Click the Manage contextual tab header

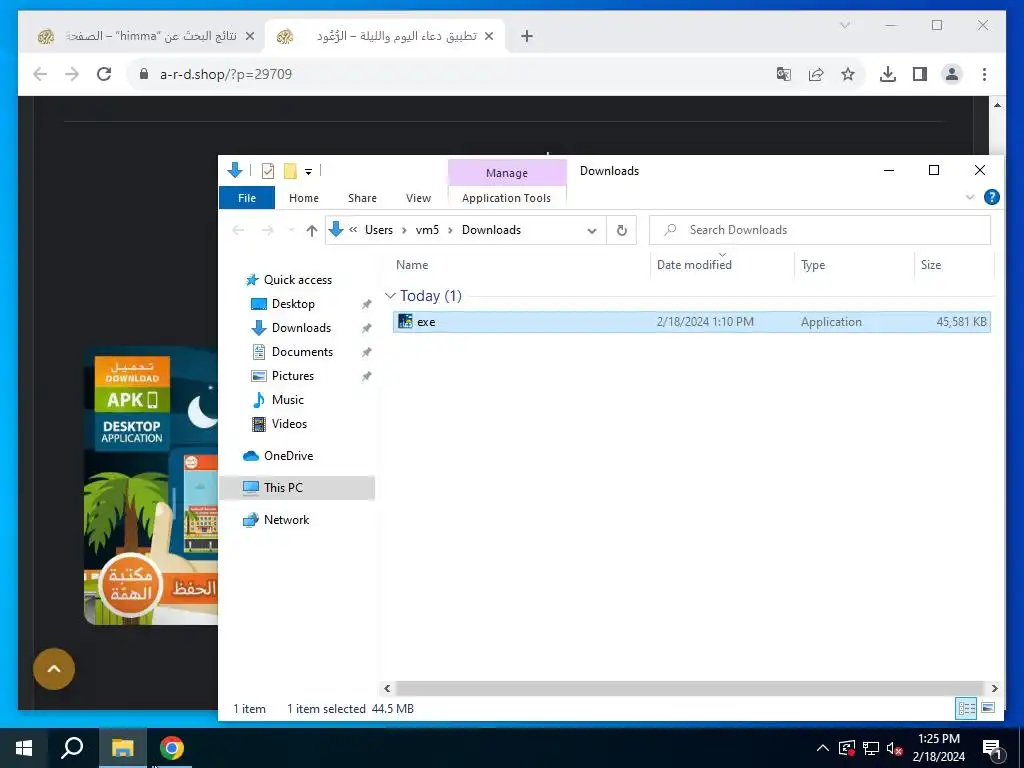(x=507, y=173)
